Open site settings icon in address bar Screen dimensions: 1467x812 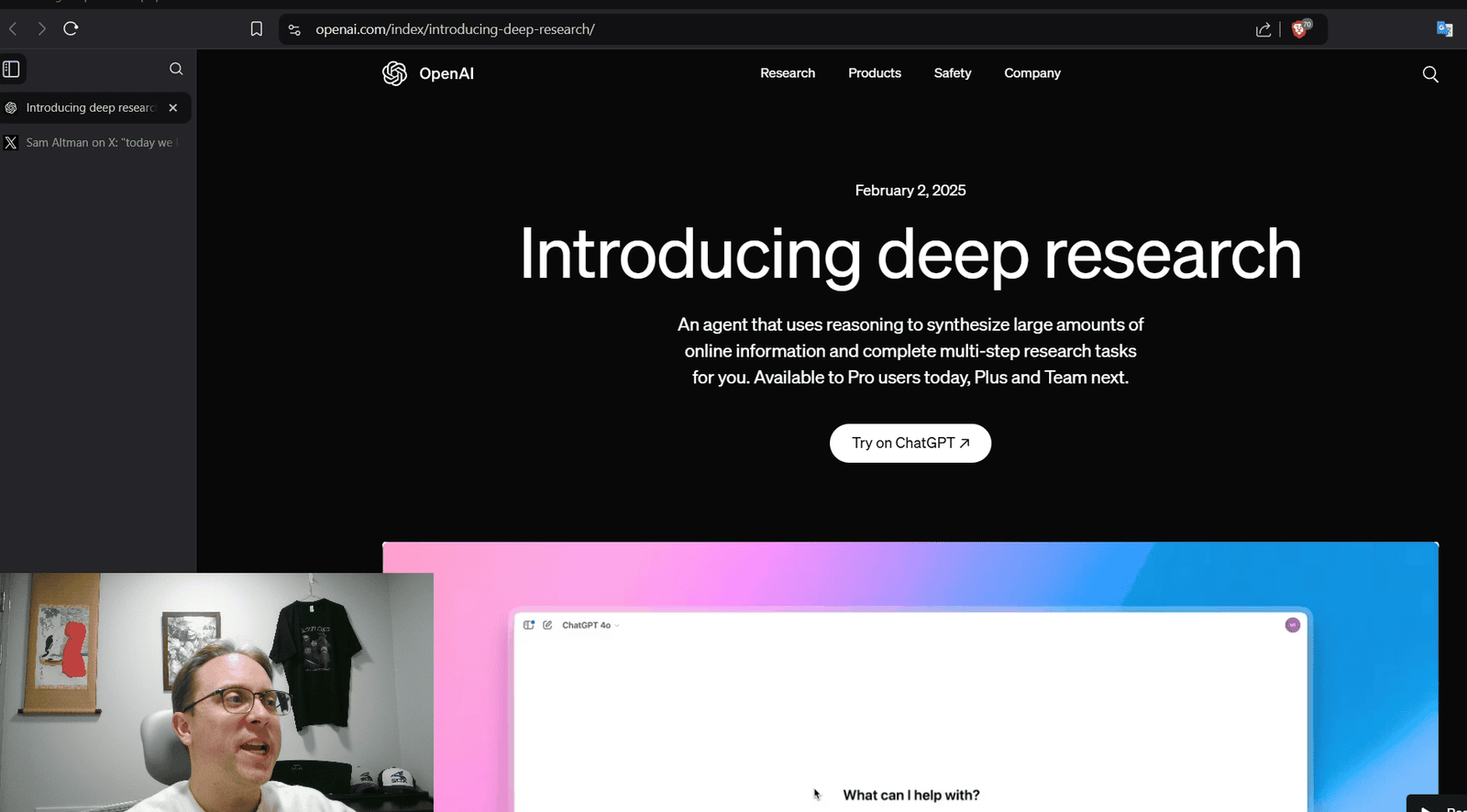294,29
